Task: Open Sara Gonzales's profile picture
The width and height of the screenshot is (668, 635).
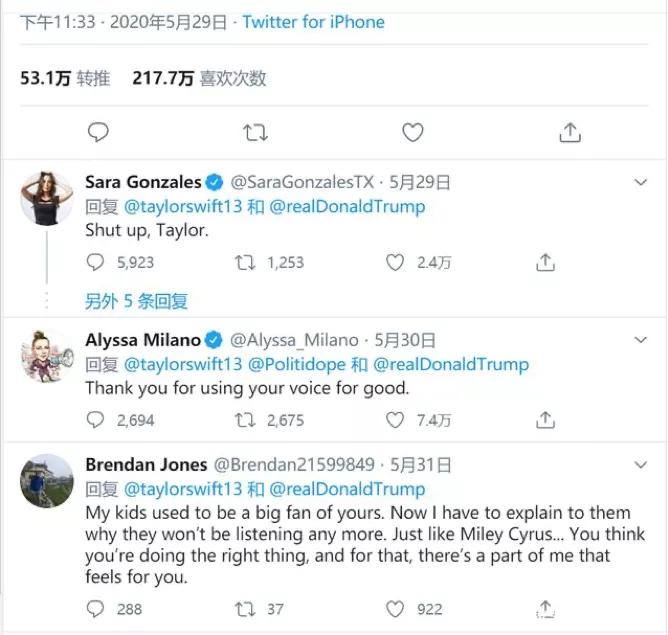Action: [46, 198]
